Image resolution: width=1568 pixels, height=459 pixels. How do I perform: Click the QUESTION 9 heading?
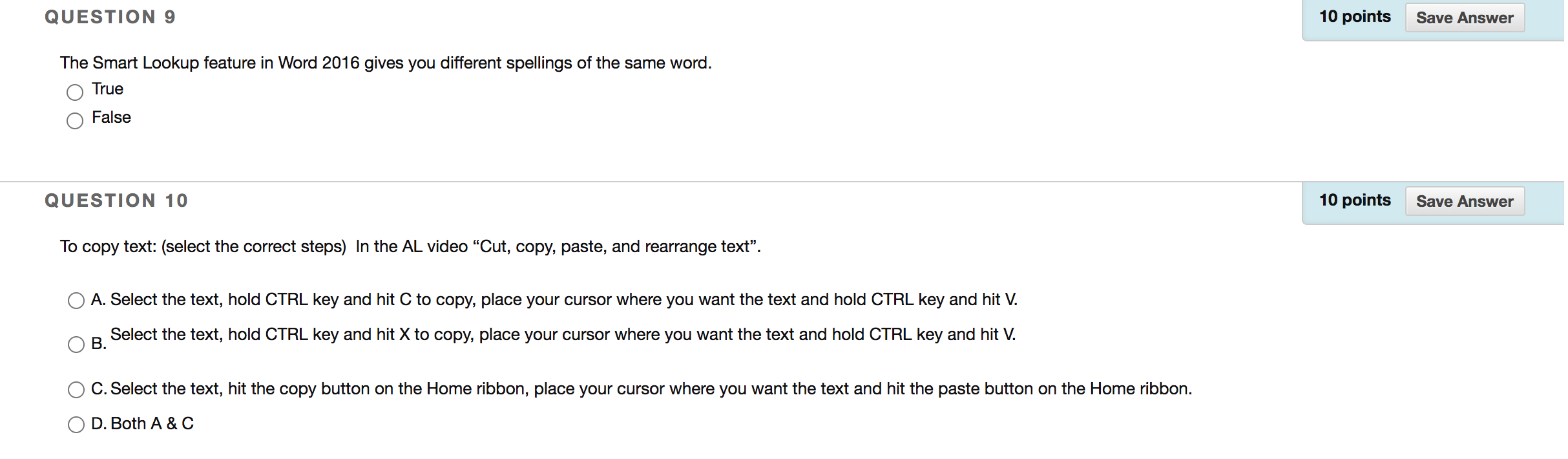[110, 17]
